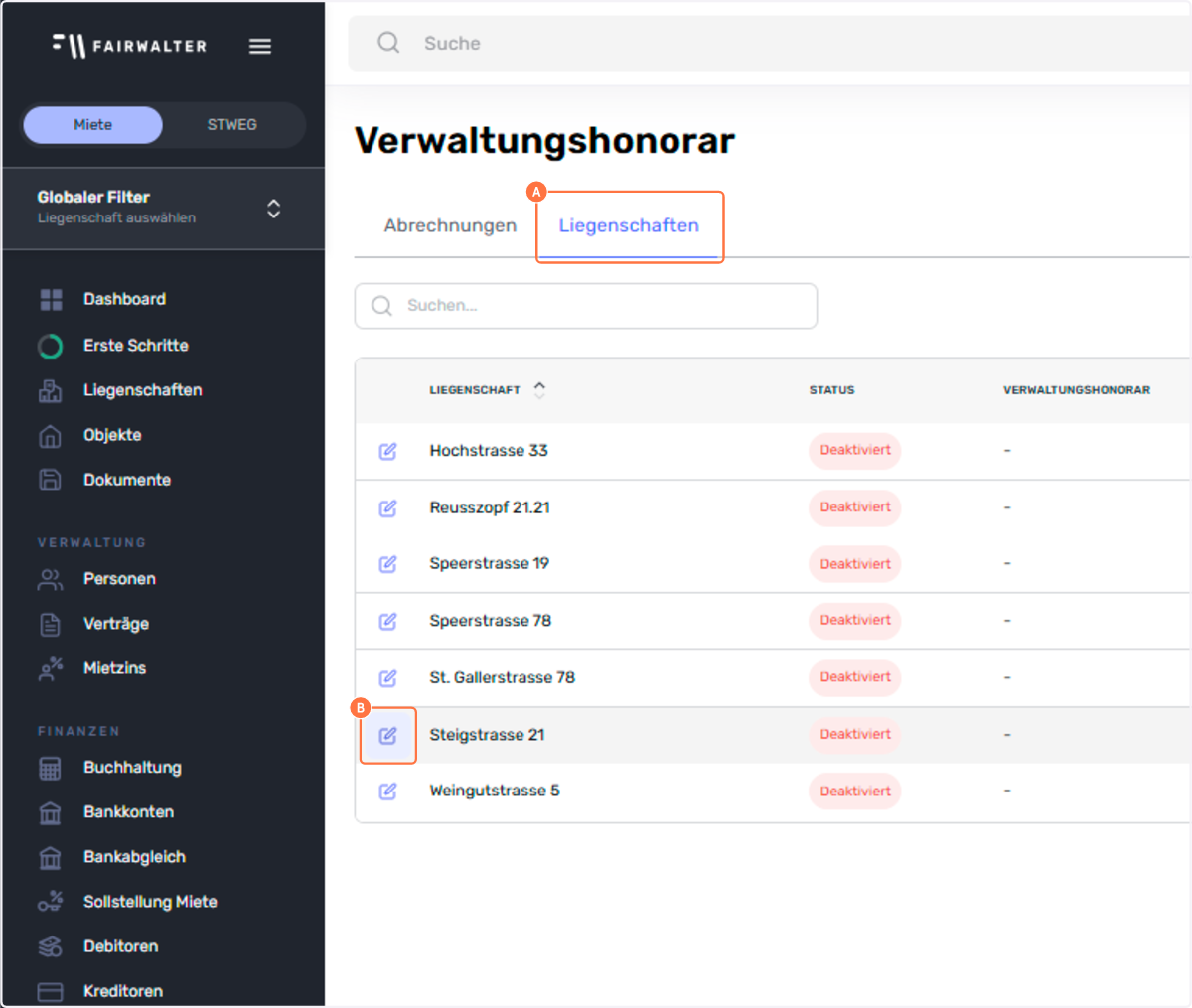Sort table by Liegenschaft column arrows

[x=539, y=390]
